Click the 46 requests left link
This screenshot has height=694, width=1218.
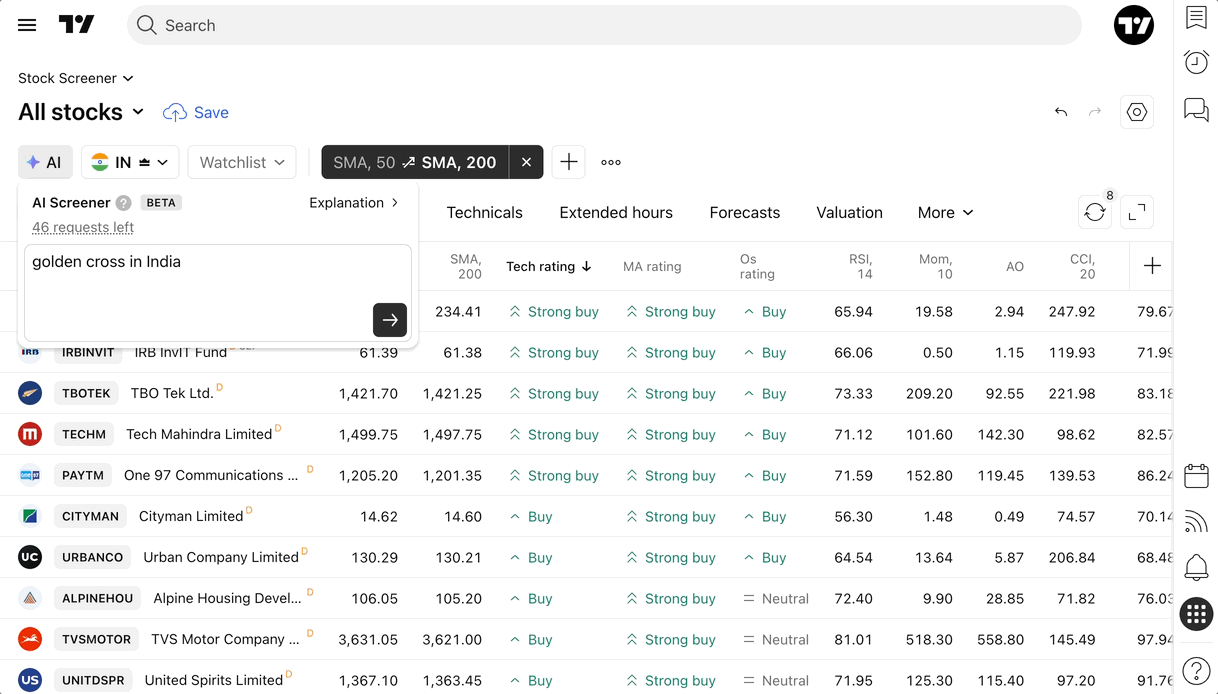83,227
